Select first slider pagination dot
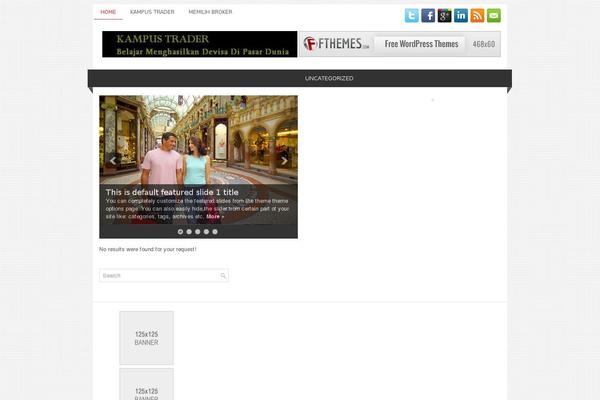This screenshot has width=600, height=400. point(180,232)
